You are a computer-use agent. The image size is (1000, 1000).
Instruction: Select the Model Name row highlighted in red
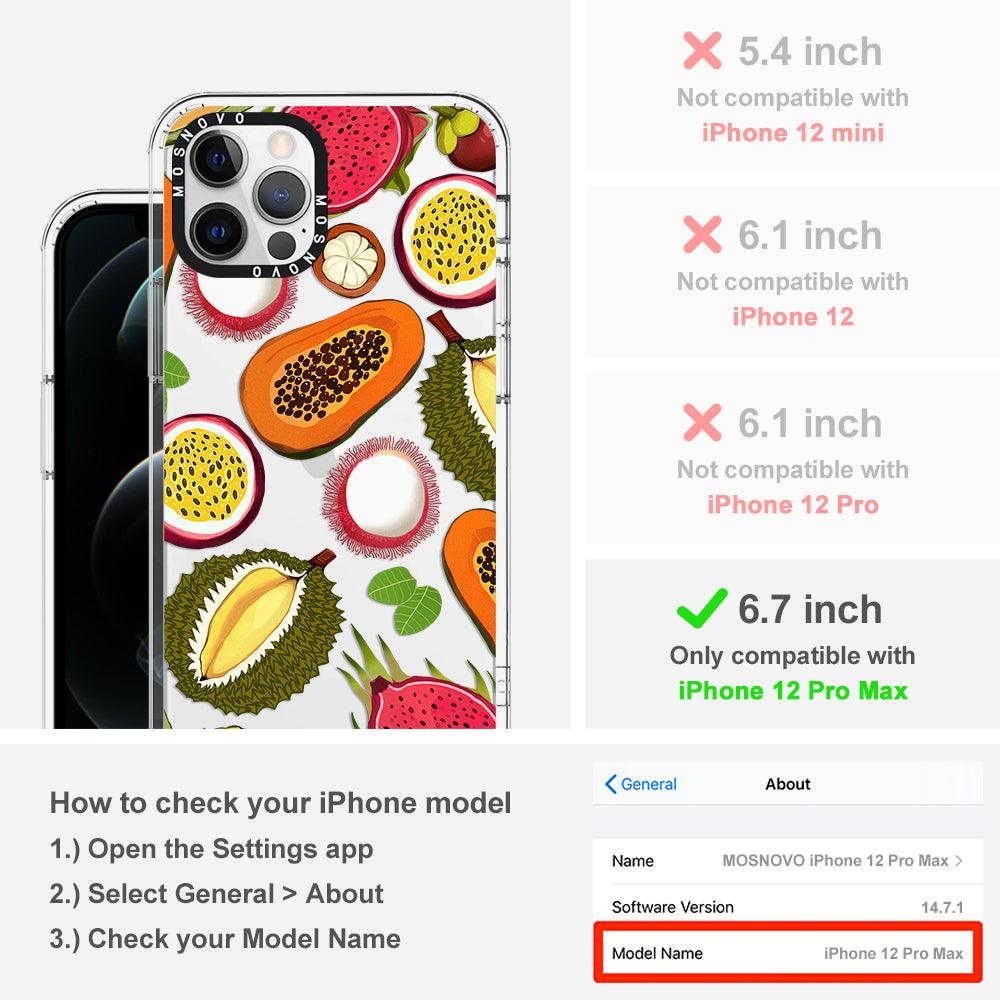pos(788,953)
